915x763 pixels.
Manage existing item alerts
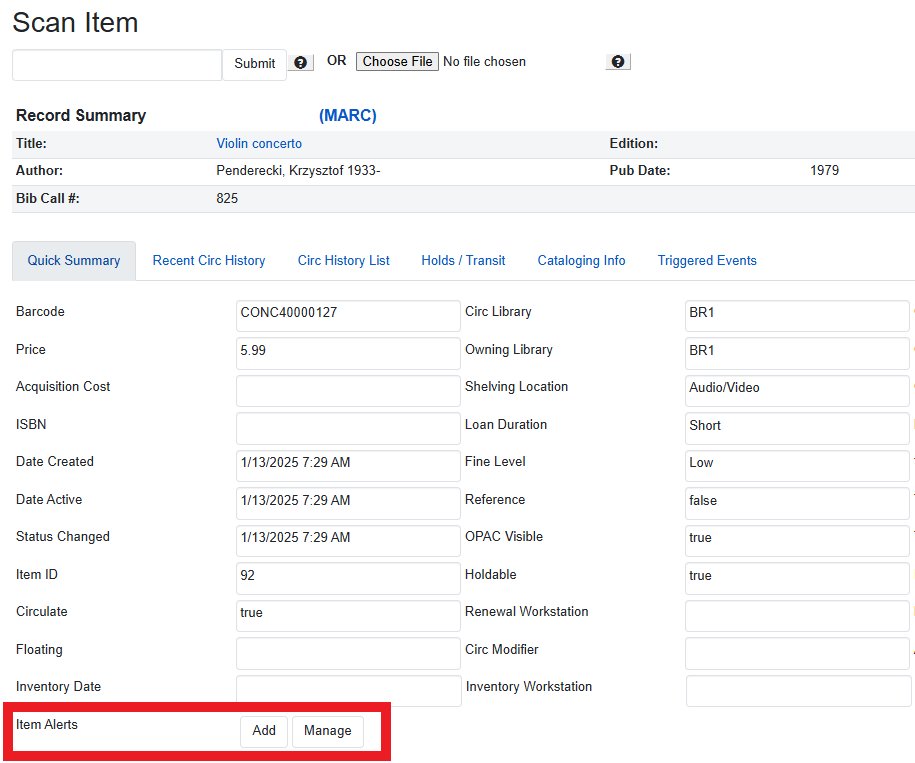coord(328,731)
